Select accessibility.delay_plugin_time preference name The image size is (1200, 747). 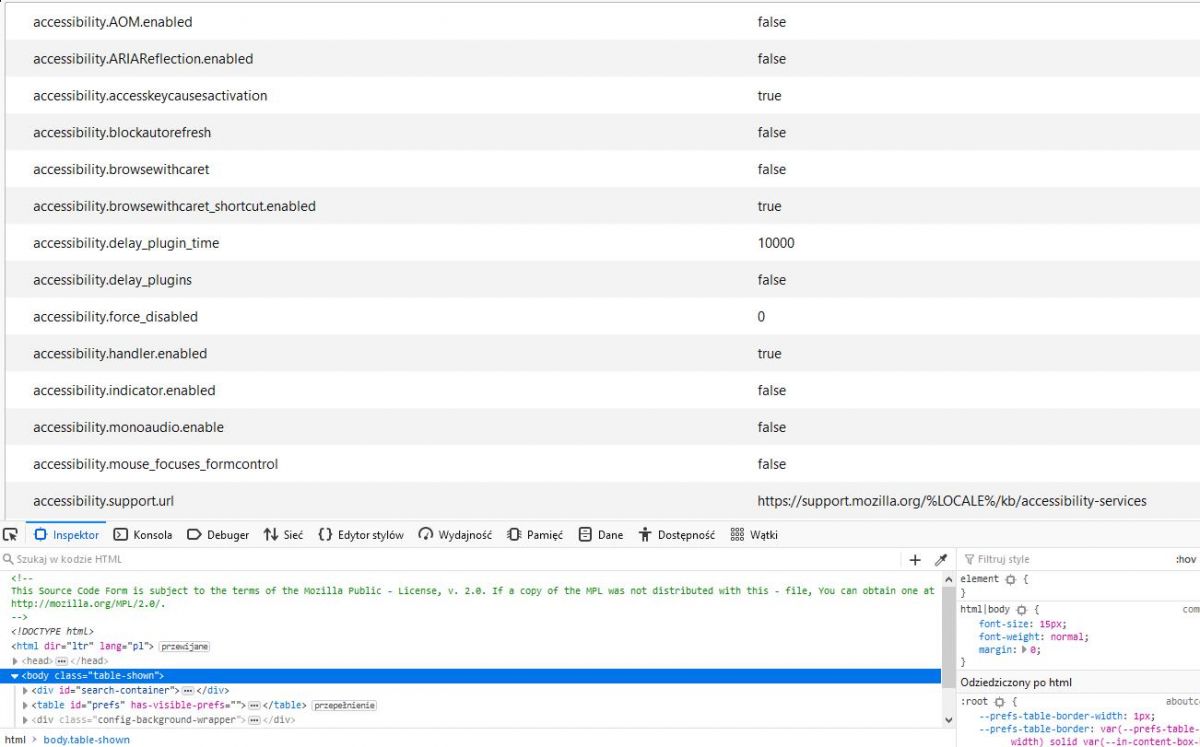126,243
